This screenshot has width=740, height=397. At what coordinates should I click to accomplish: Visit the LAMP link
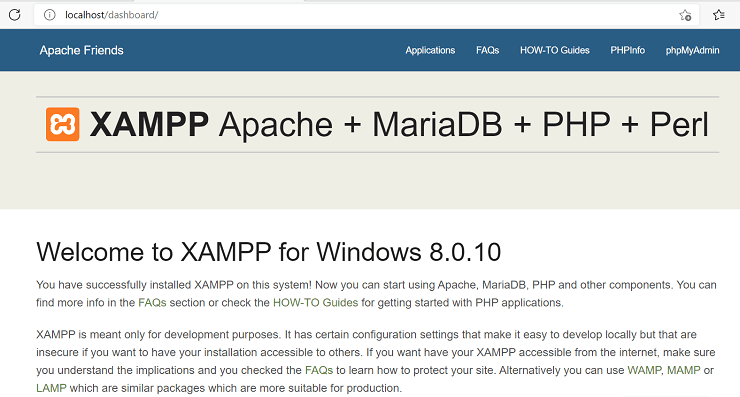click(x=51, y=388)
